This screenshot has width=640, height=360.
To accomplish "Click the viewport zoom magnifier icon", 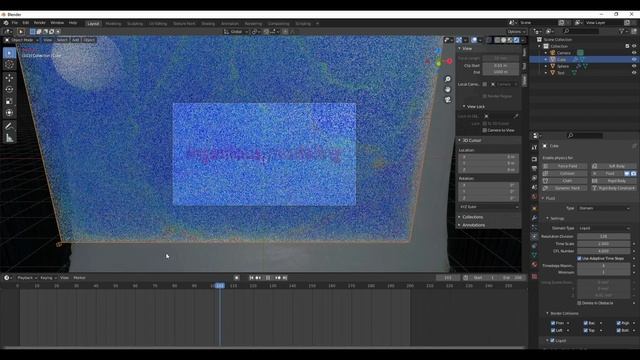I will click(x=448, y=79).
